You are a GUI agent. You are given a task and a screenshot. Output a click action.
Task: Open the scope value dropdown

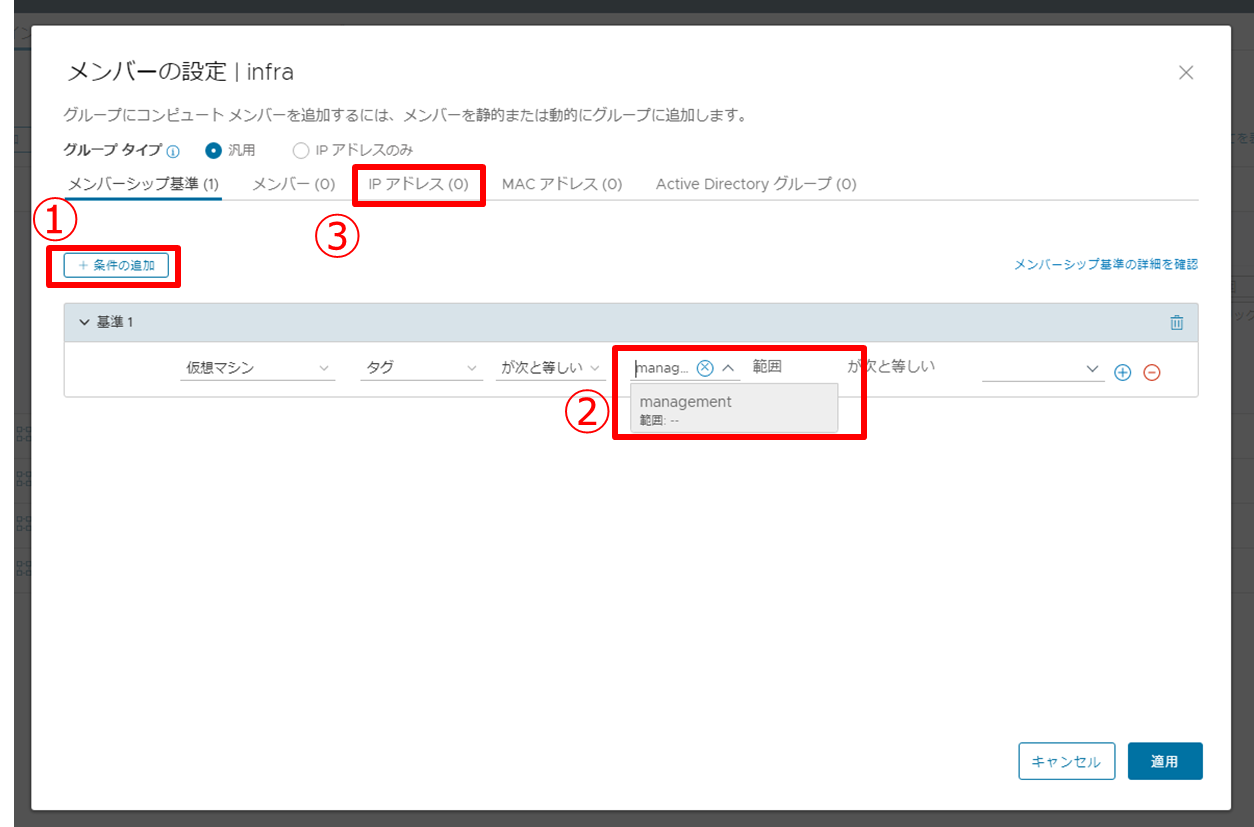1041,369
